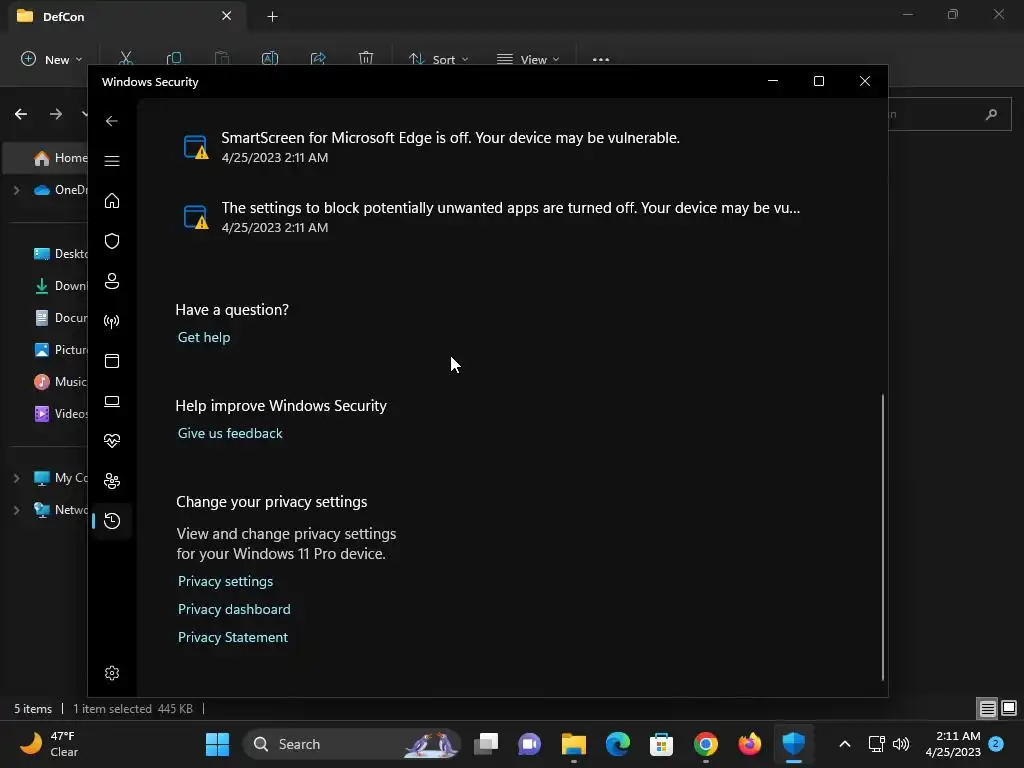
Task: Click Rename icon in File Explorer toolbar
Action: (x=270, y=58)
